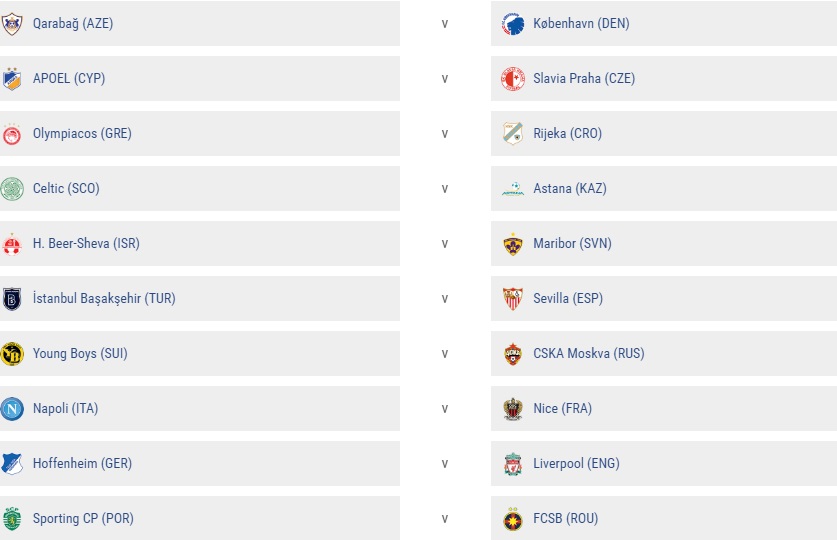Select the Maribor purple crest icon
The height and width of the screenshot is (540, 837).
512,243
